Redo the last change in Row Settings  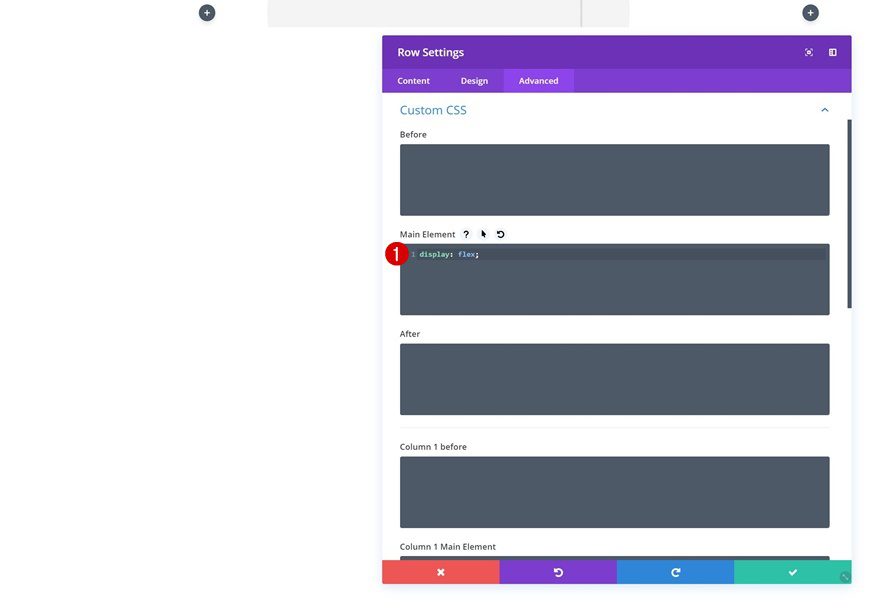(x=675, y=571)
